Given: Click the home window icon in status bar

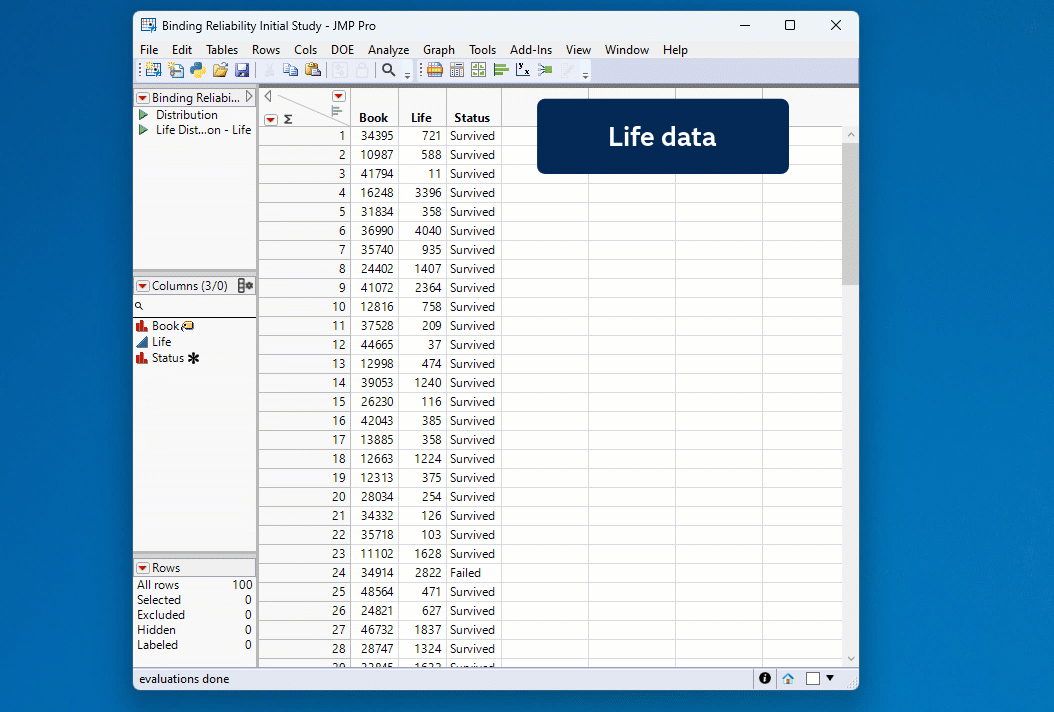Looking at the screenshot, I should coord(788,678).
